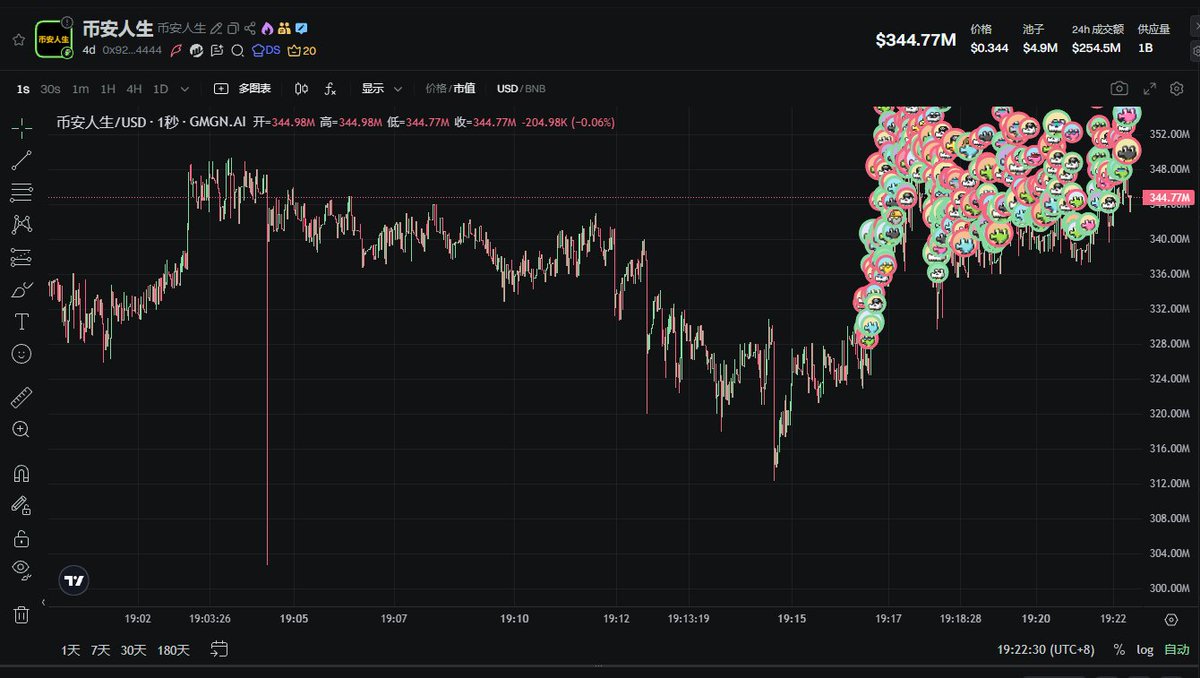The height and width of the screenshot is (678, 1200).
Task: Hide all drawings with eye icon
Action: [x=21, y=570]
